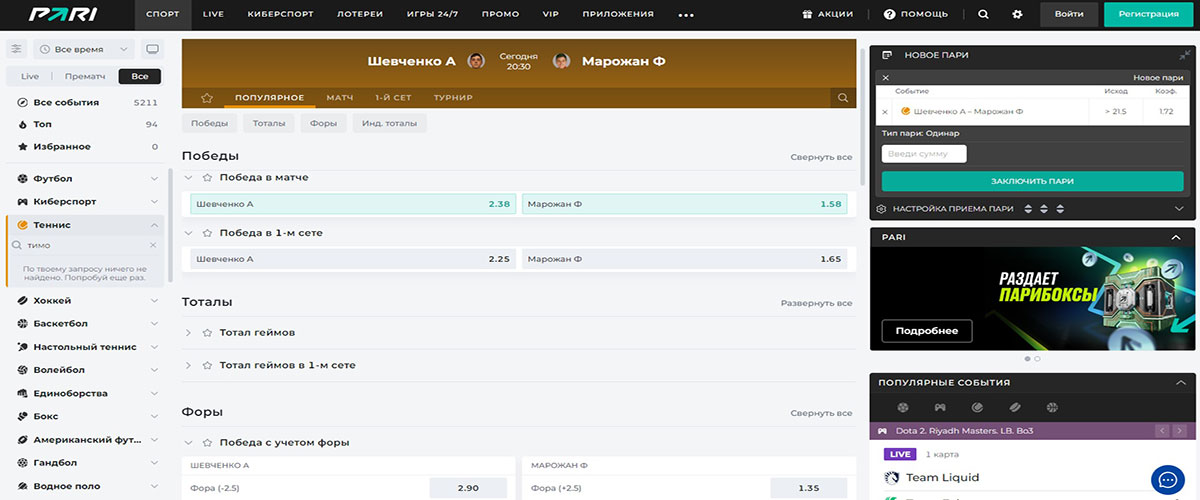Go to next popular event arrow
This screenshot has height=500, width=1200.
(x=1181, y=431)
